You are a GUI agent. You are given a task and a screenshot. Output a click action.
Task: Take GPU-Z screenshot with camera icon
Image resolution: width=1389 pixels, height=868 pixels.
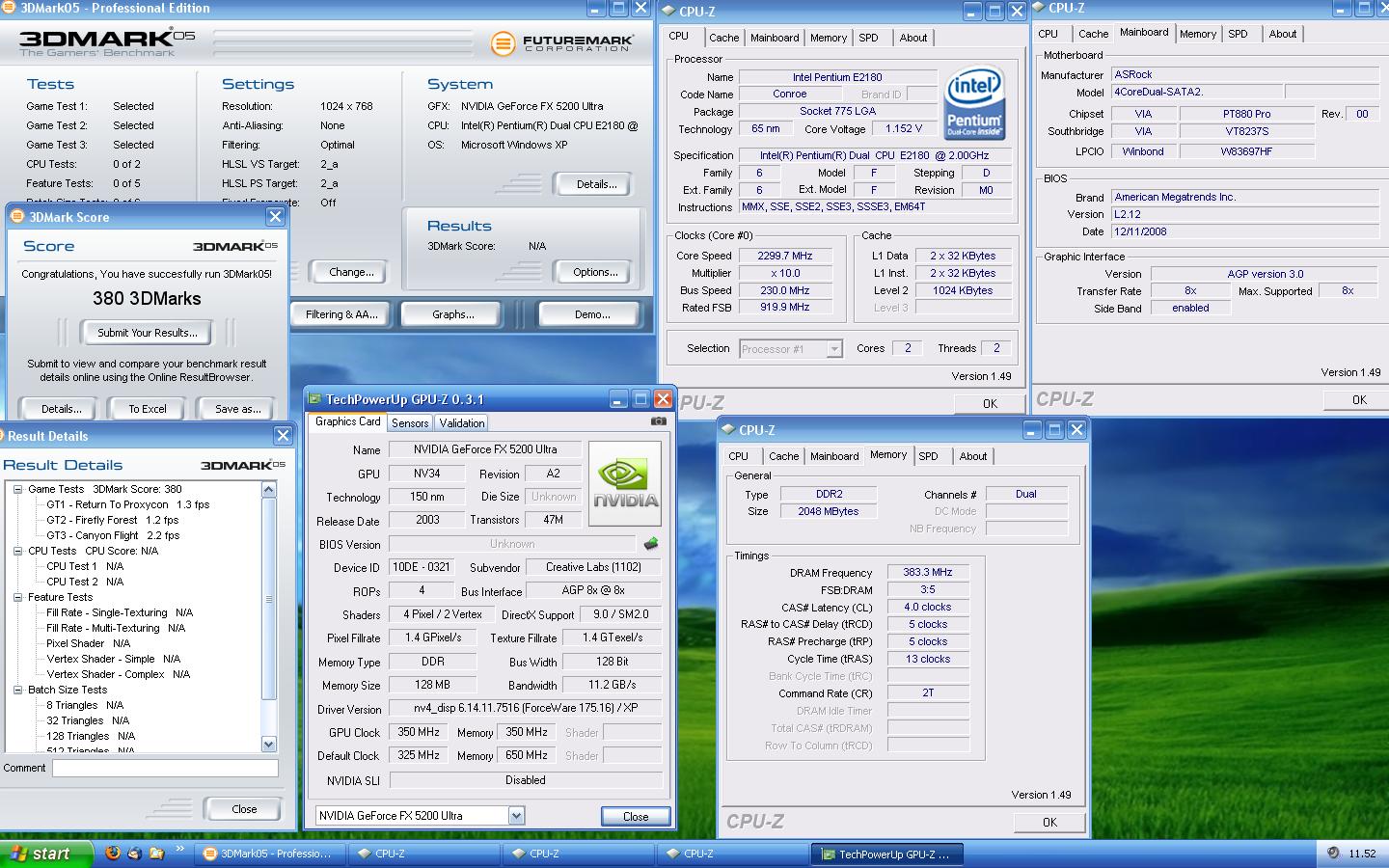659,421
